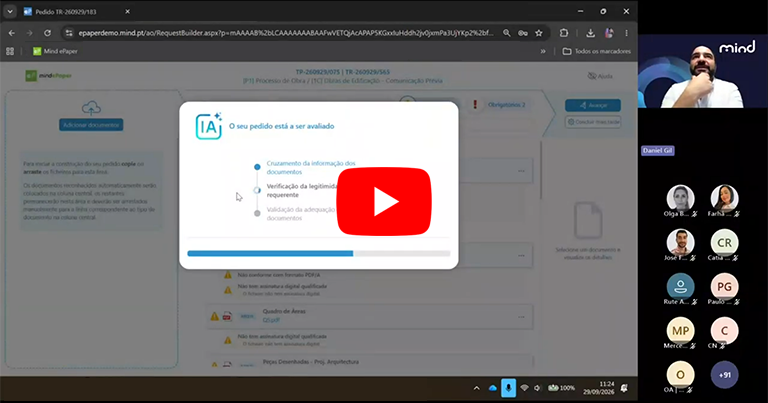Screen dimensions: 768x403
Task: Click the Ajuda help link
Action: 600,76
